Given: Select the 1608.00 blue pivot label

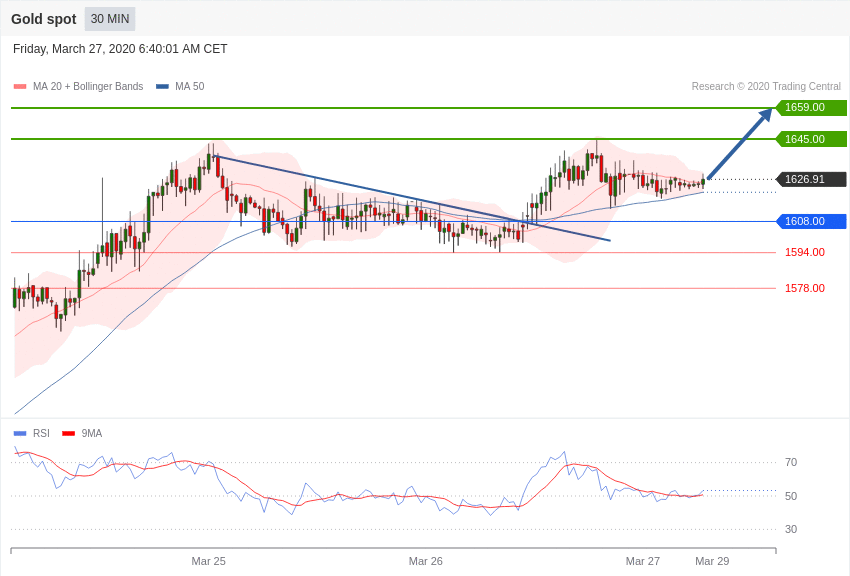Looking at the screenshot, I should (811, 221).
